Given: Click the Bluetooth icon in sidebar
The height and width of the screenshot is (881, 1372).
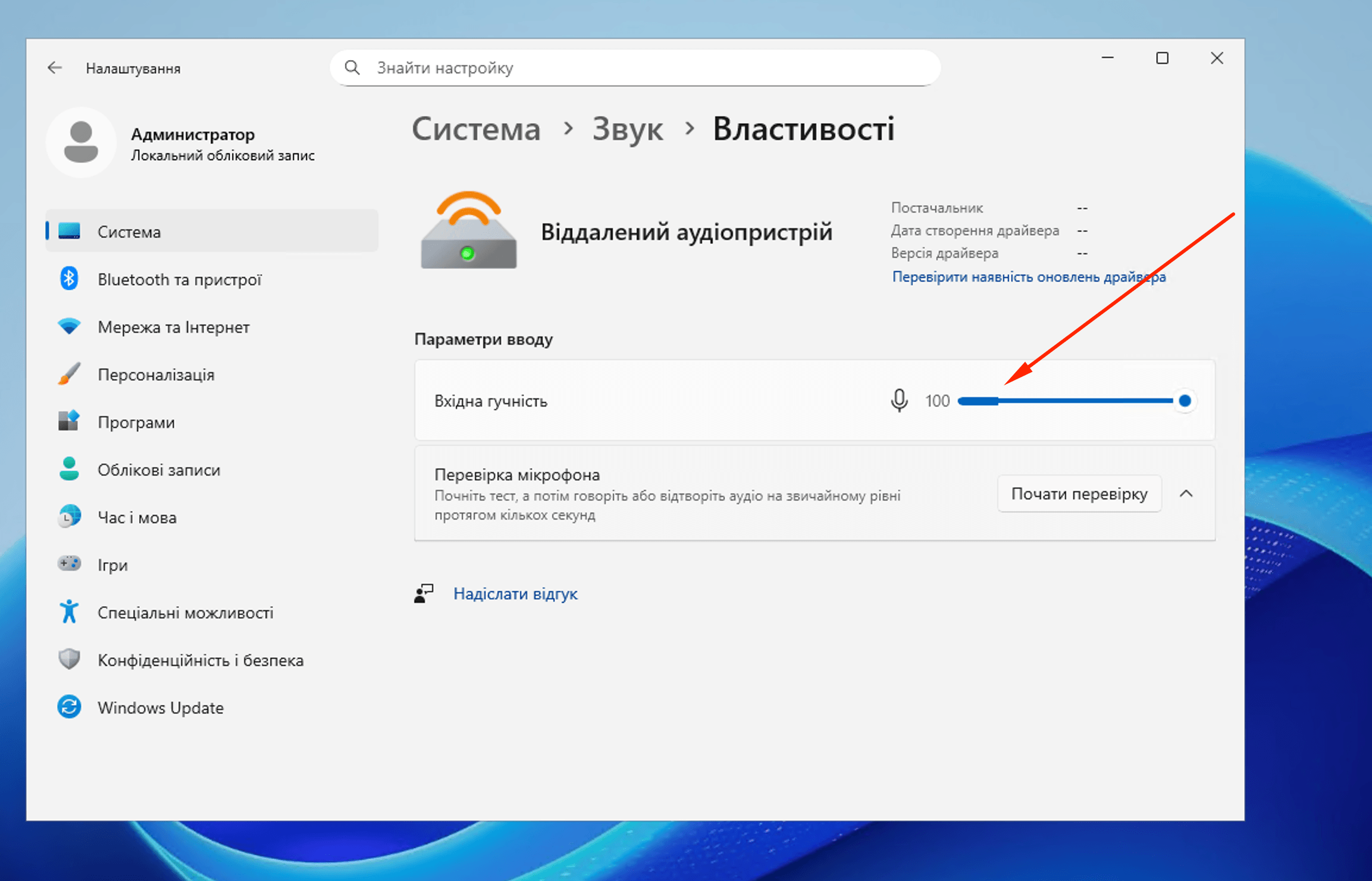Looking at the screenshot, I should (x=69, y=279).
